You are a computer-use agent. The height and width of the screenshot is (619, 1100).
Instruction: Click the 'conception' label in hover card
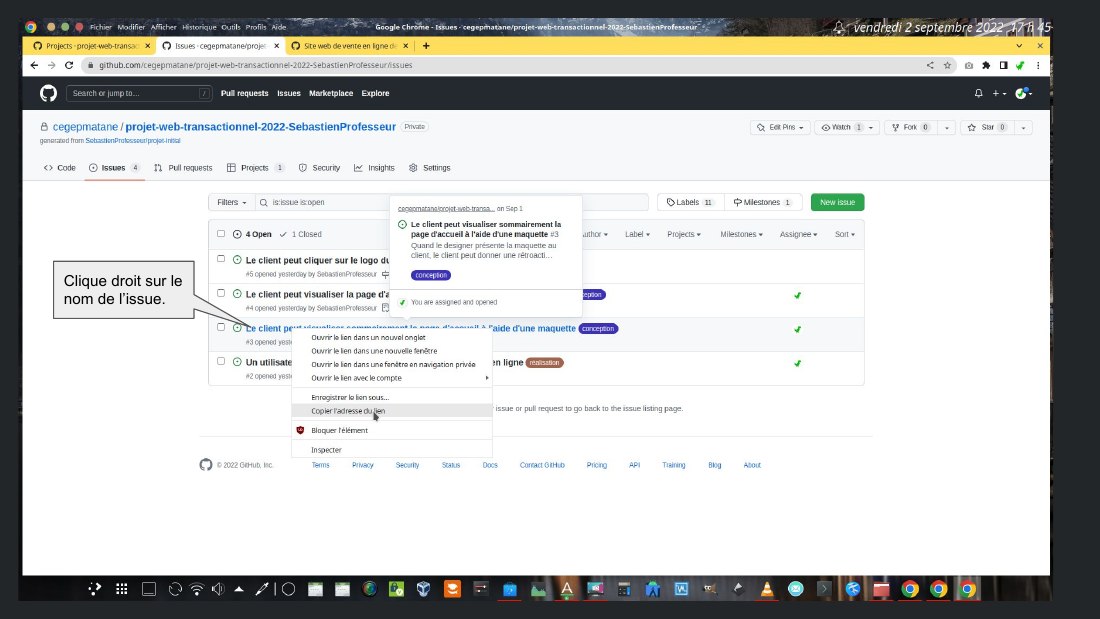coord(431,275)
